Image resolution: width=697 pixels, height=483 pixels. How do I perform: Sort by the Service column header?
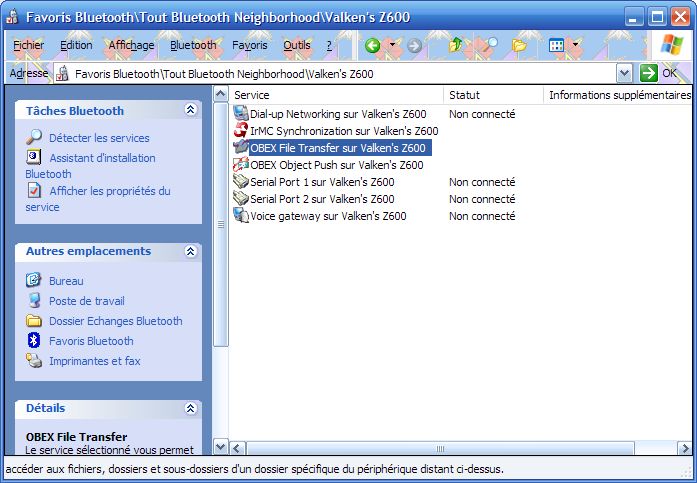click(336, 95)
